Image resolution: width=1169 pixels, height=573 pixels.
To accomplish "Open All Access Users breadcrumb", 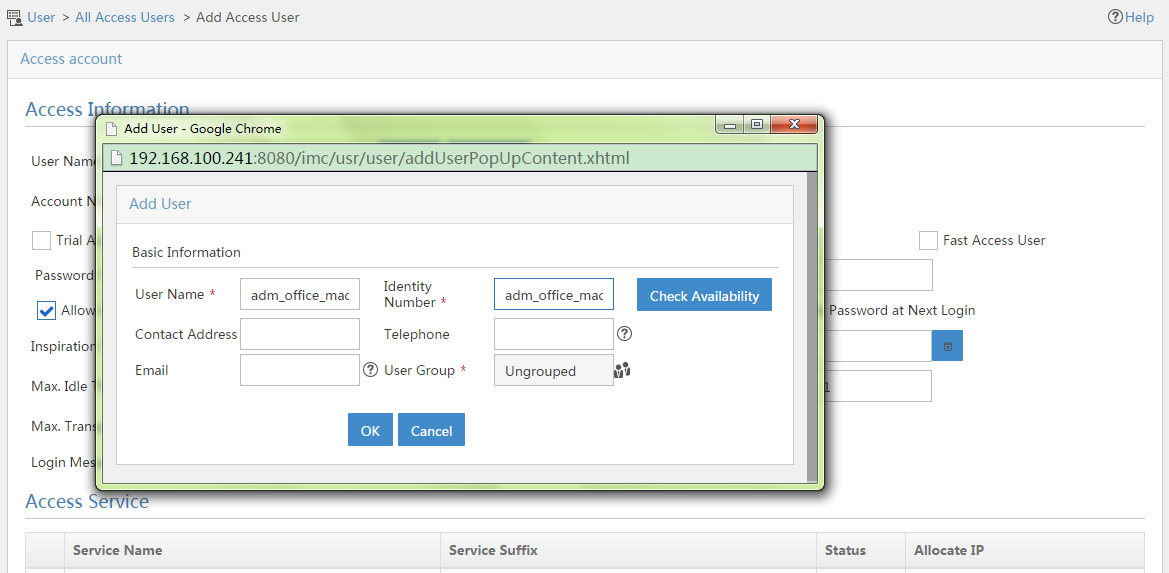I will tap(125, 16).
